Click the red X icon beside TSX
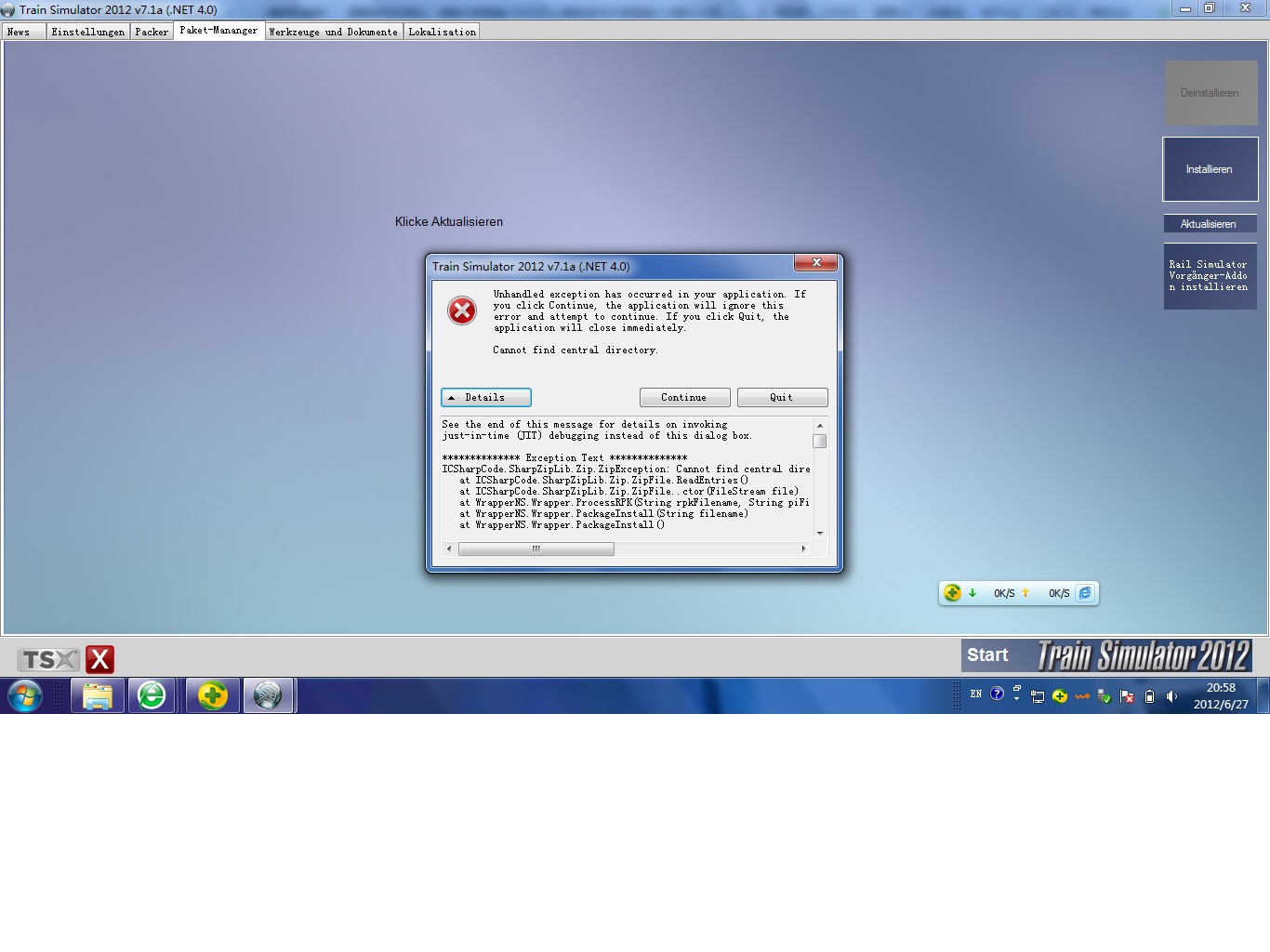This screenshot has height=952, width=1270. click(x=100, y=659)
